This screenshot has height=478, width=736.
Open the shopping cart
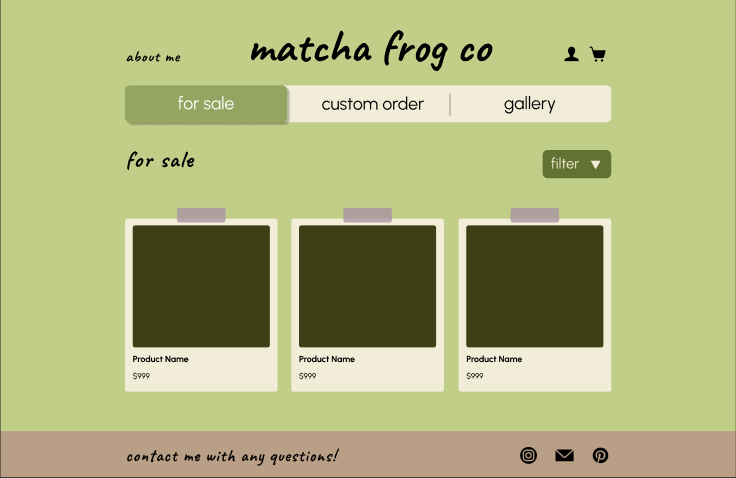coord(598,54)
